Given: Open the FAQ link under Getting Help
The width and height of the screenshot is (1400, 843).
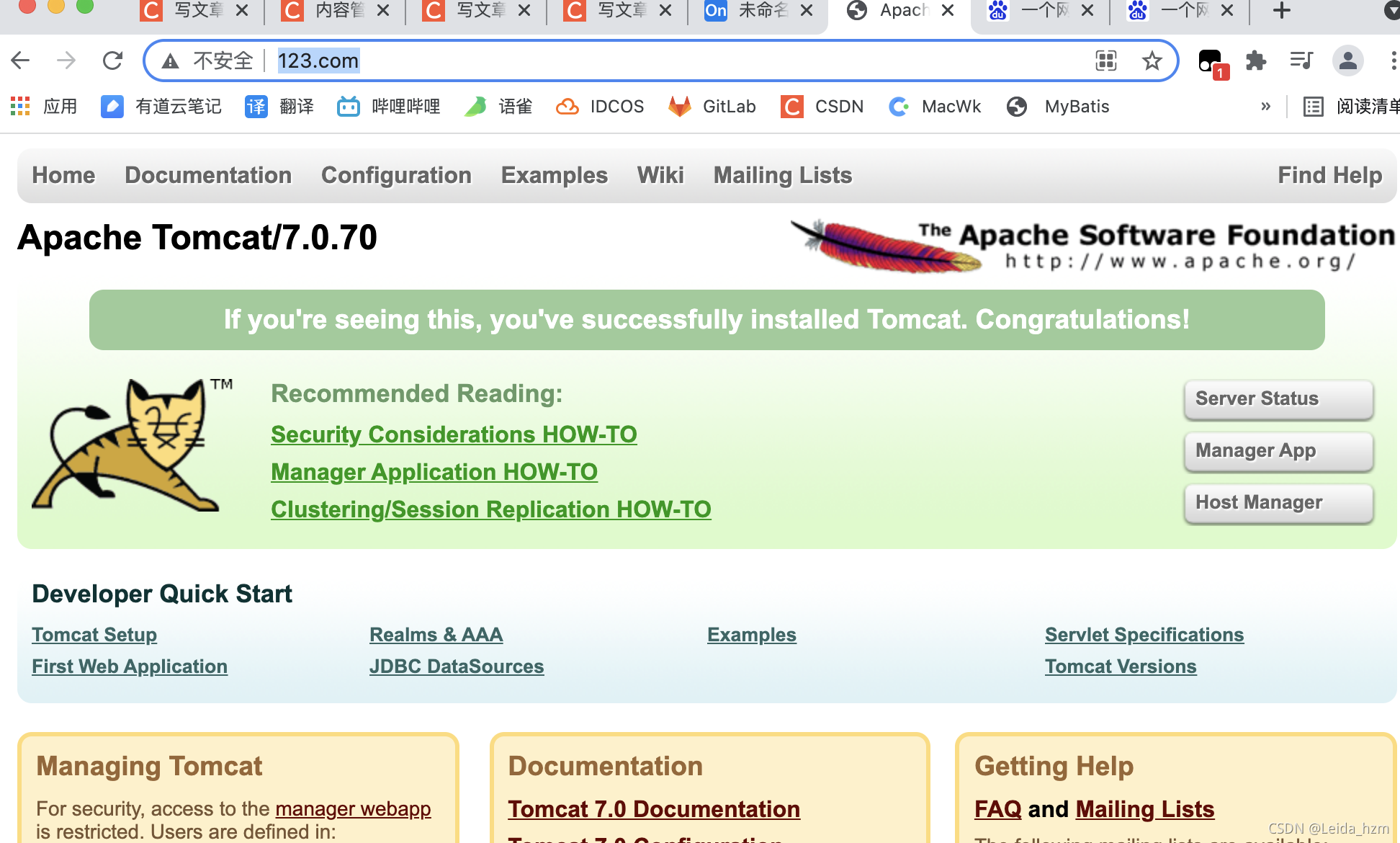Looking at the screenshot, I should [x=997, y=809].
